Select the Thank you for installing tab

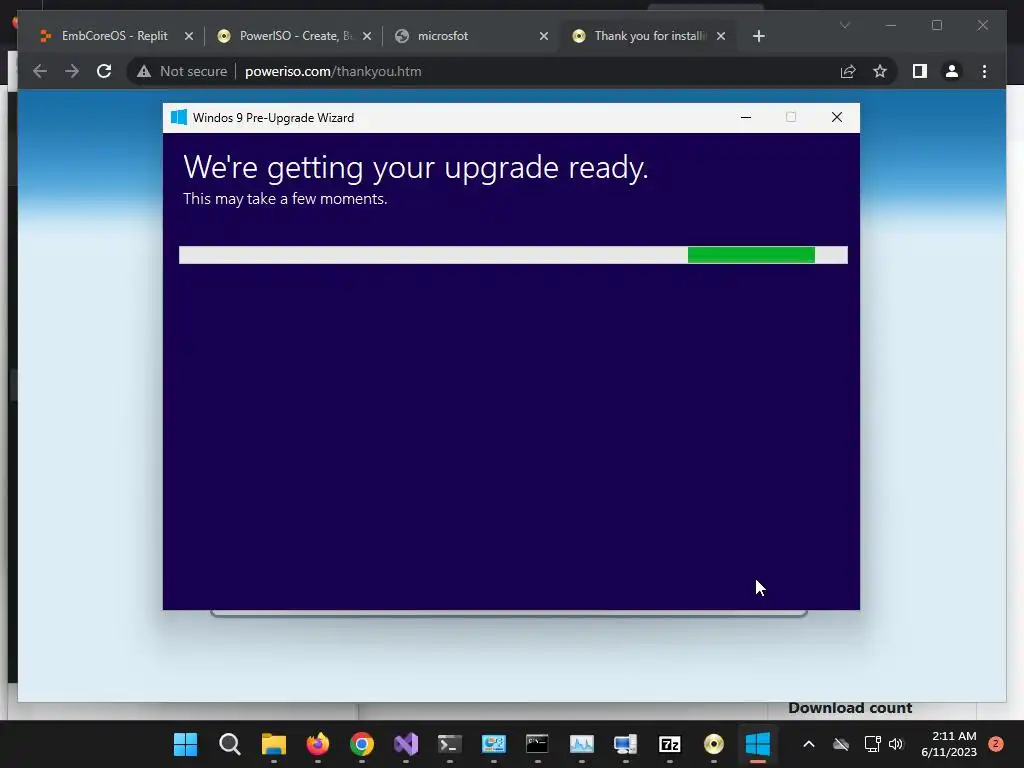[649, 36]
